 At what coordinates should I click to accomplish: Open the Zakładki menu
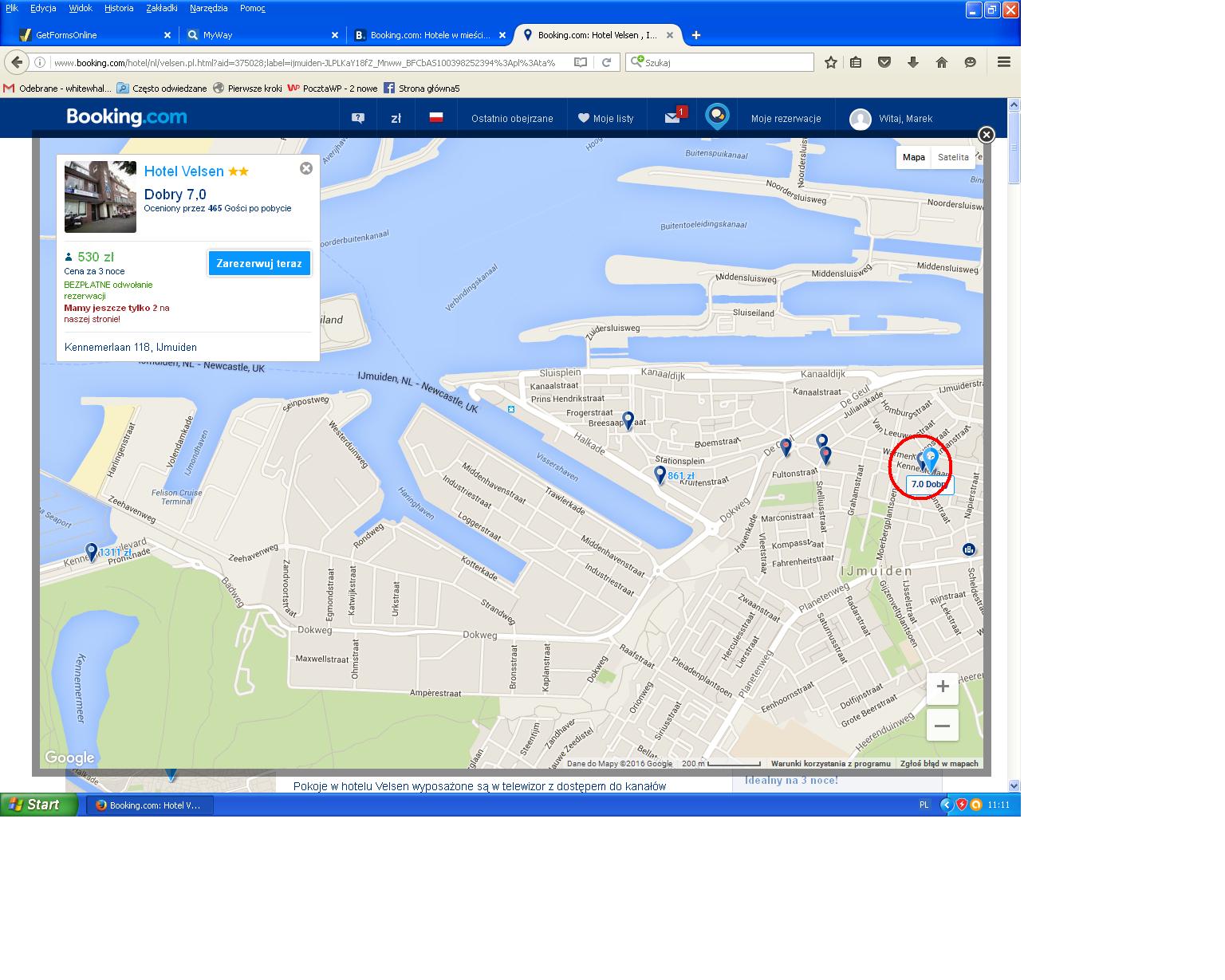[x=162, y=8]
